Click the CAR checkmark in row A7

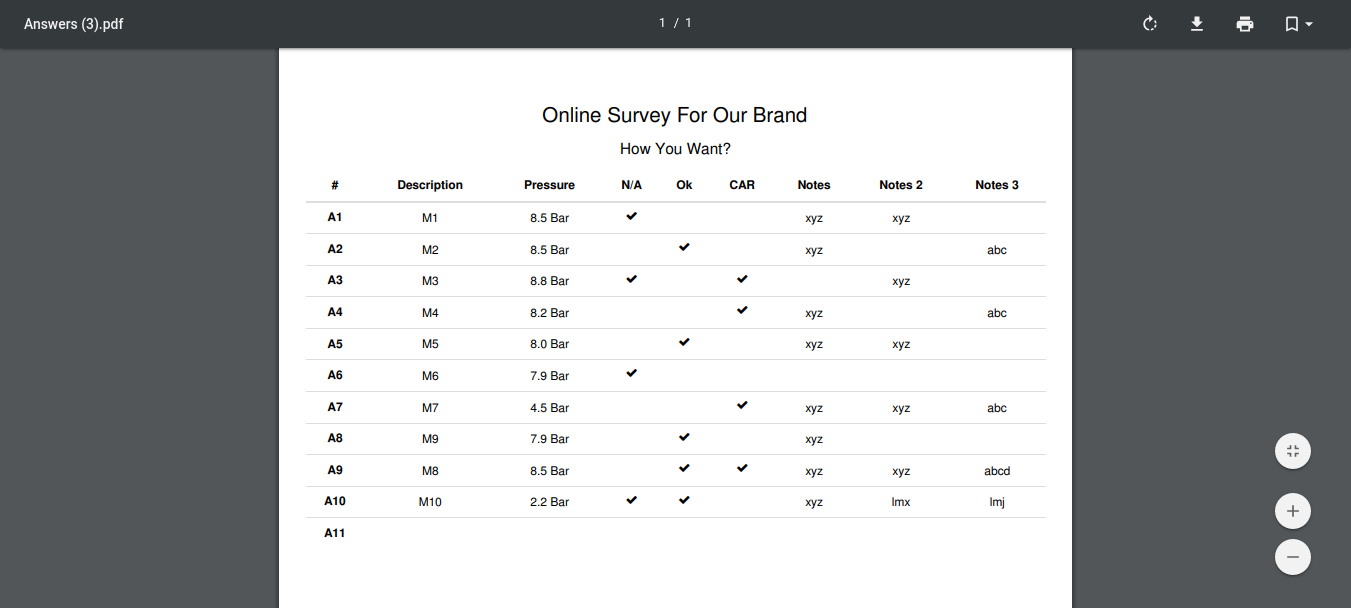pyautogui.click(x=742, y=405)
